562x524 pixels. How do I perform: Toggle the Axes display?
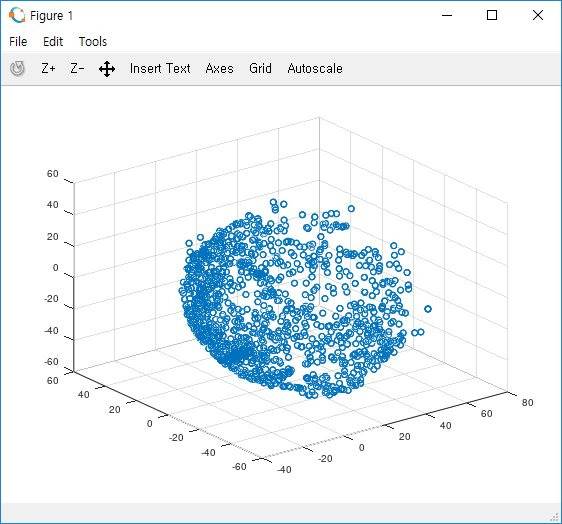[219, 68]
